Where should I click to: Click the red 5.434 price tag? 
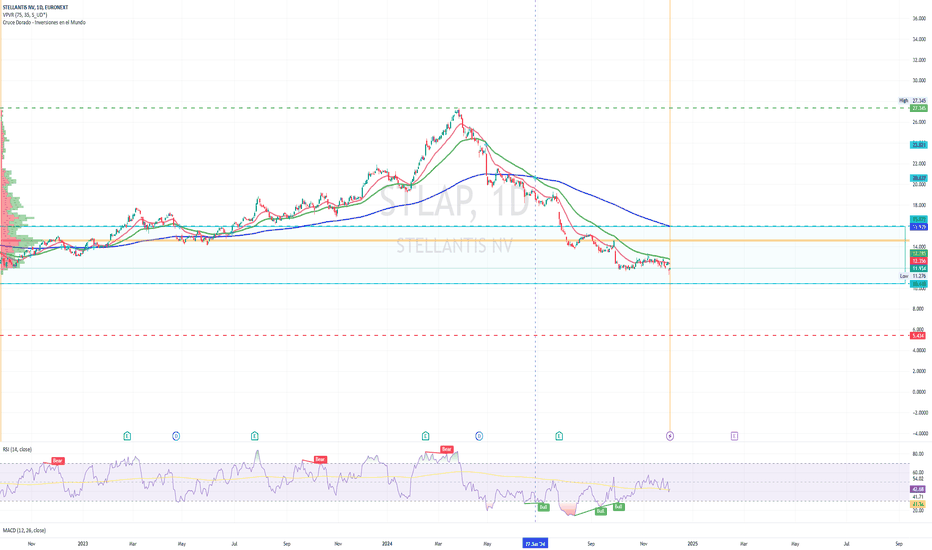919,335
